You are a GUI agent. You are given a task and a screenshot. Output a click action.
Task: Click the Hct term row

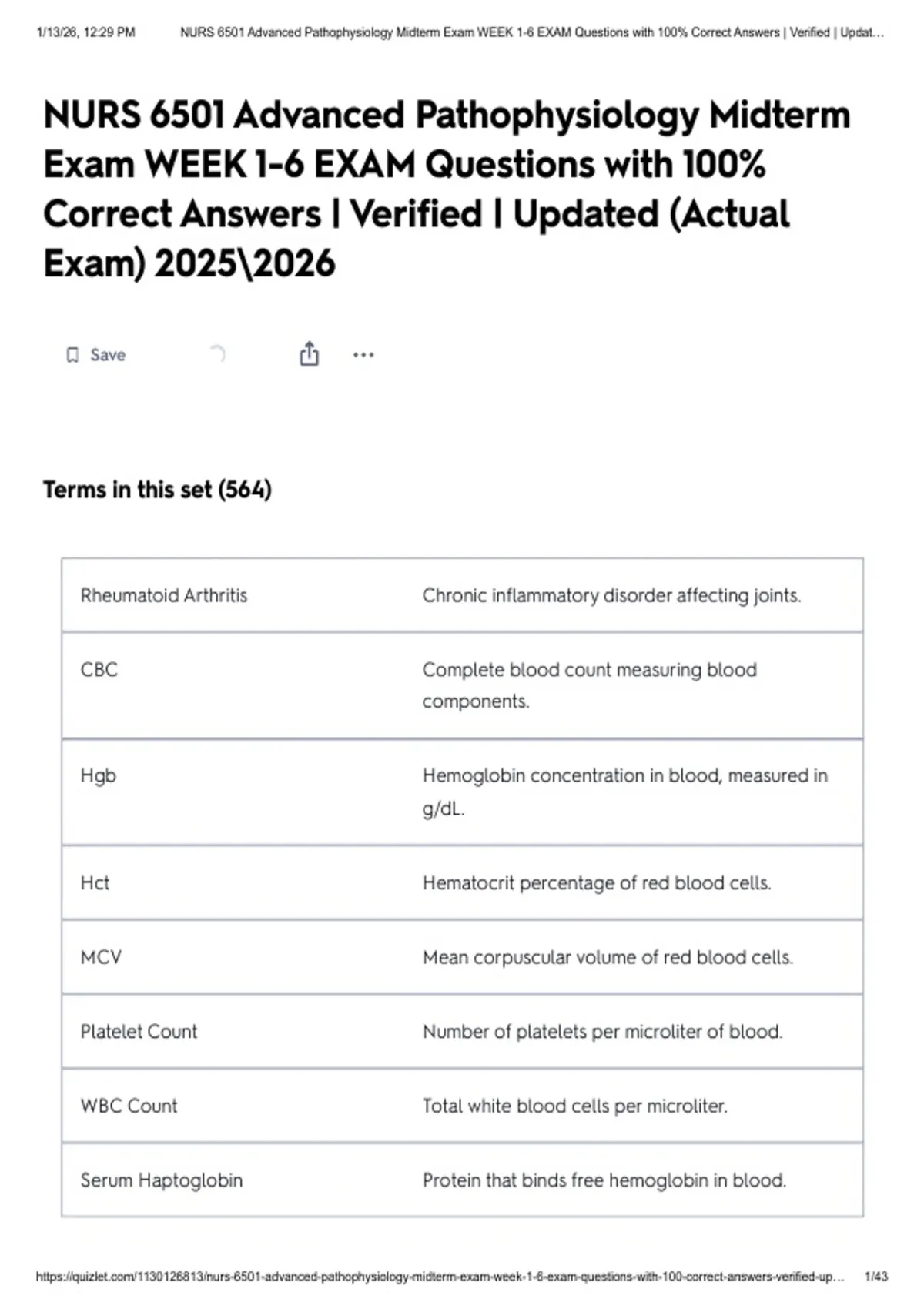tap(462, 882)
